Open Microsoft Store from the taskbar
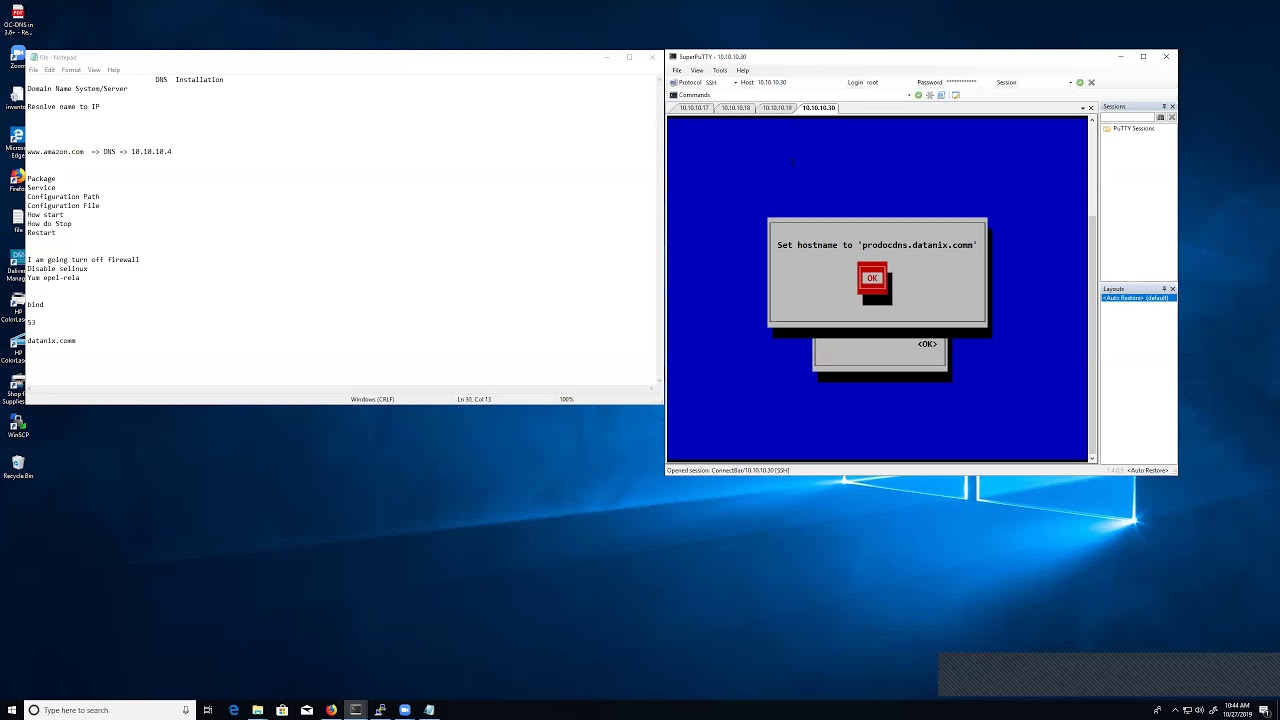Viewport: 1280px width, 720px height. [x=282, y=710]
